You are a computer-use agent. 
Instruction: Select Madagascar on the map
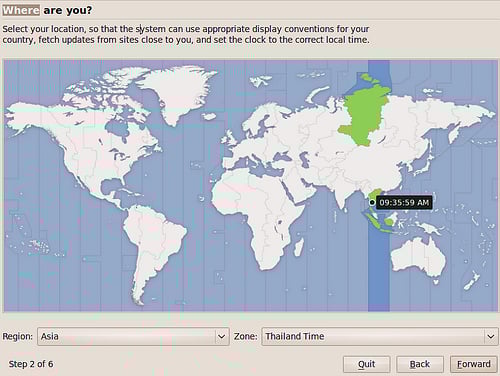click(299, 248)
